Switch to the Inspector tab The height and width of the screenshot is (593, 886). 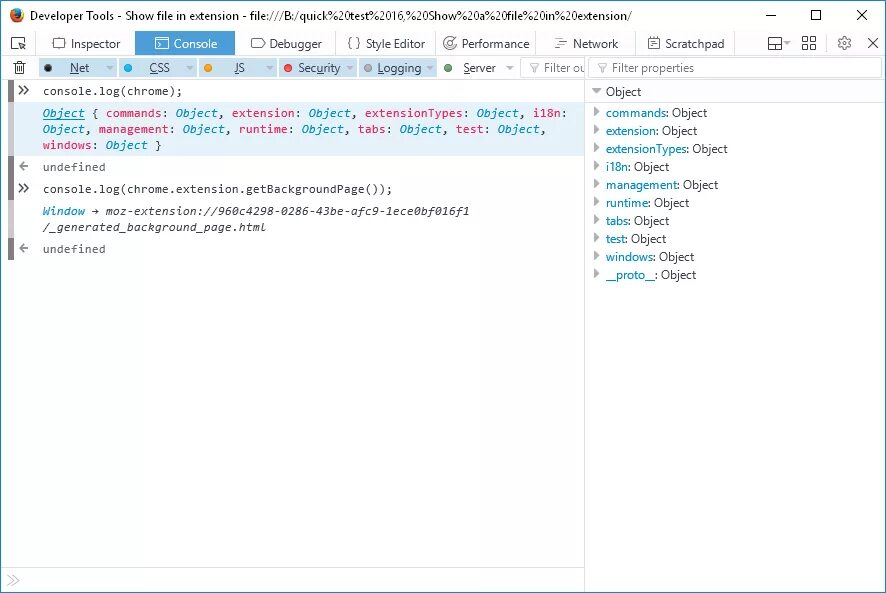[86, 44]
